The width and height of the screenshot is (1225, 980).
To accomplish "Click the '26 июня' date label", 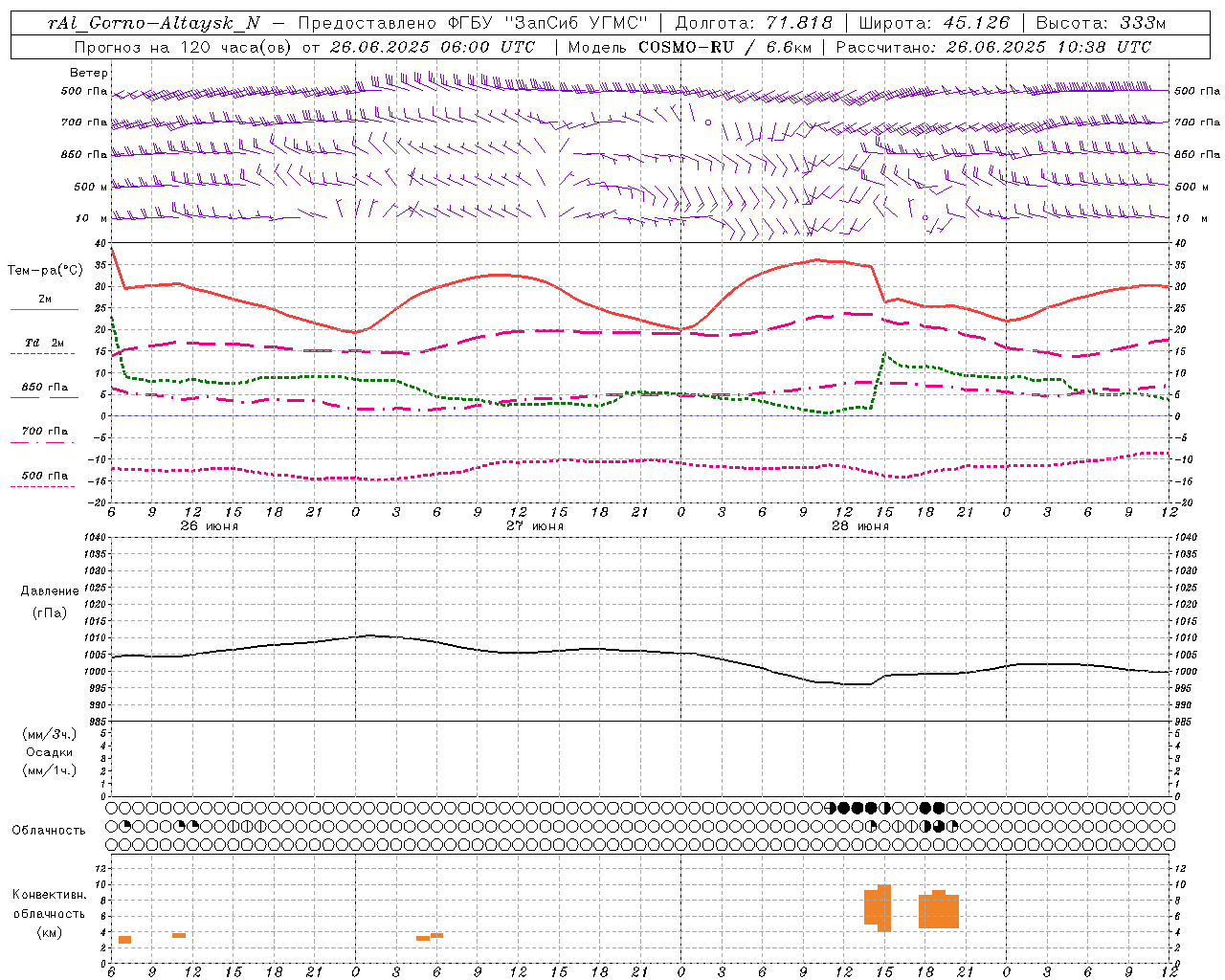I will click(x=210, y=526).
